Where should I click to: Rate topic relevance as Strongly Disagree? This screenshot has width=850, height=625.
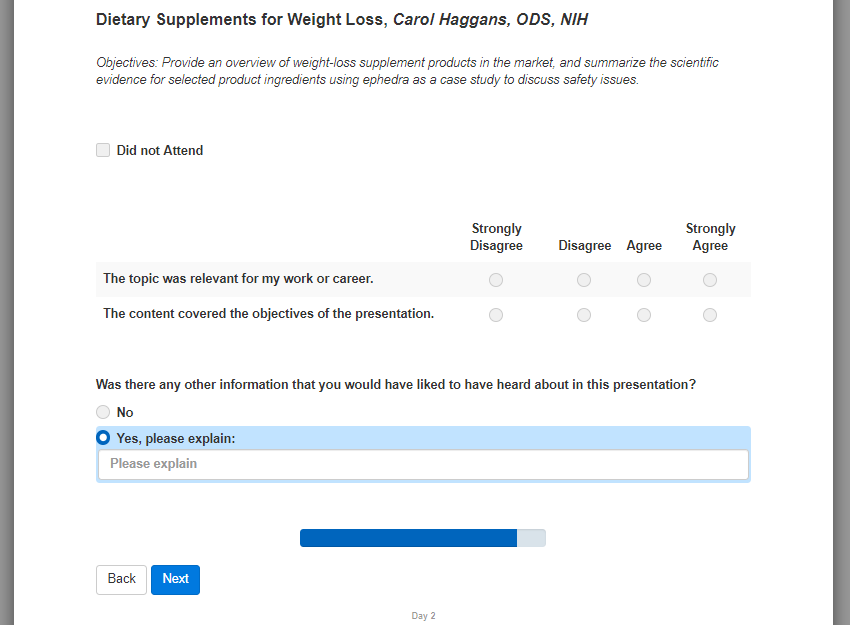pos(496,280)
